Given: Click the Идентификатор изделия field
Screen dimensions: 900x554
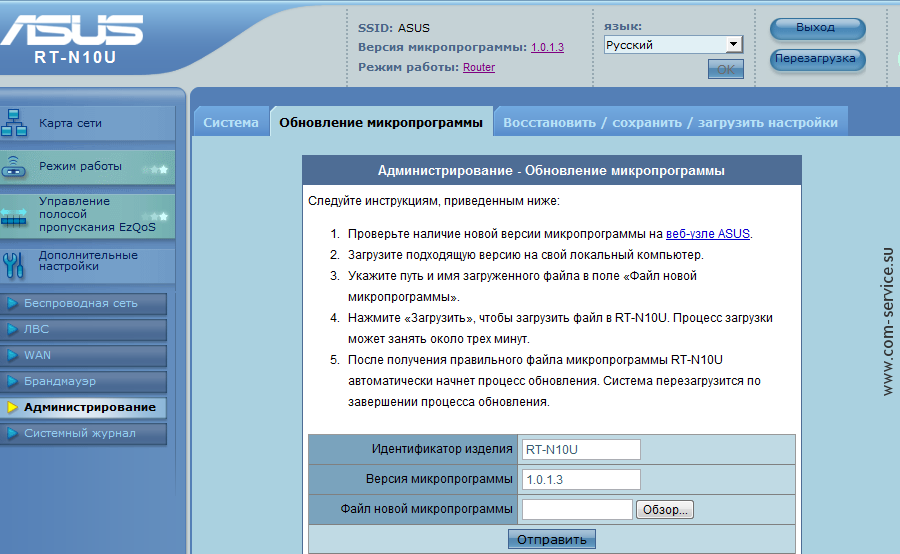Looking at the screenshot, I should 581,450.
